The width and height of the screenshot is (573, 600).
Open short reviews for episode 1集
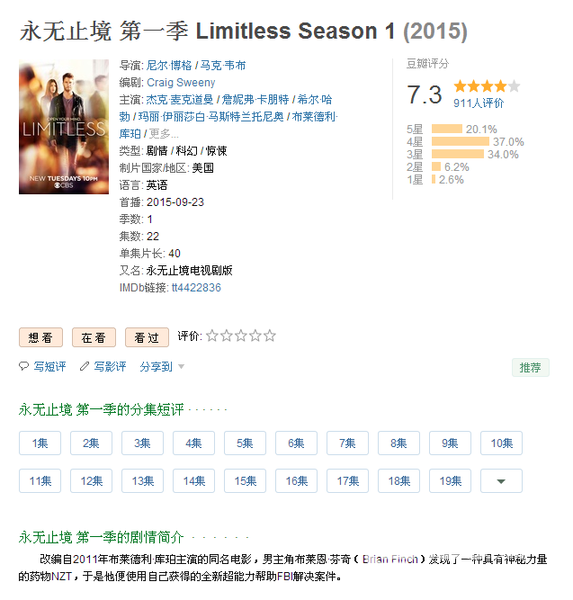(x=40, y=443)
